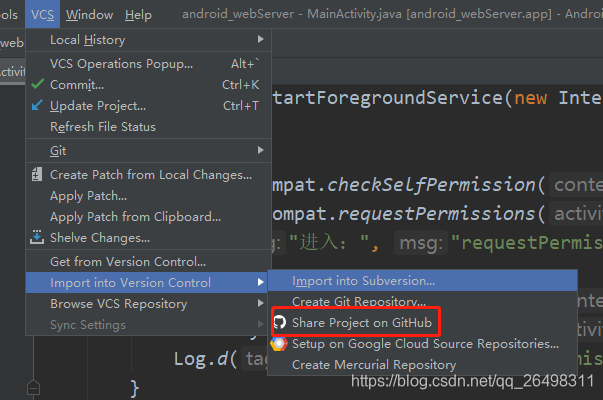Select Import into Version Control item
Viewport: 603px width, 400px height.
(x=148, y=283)
